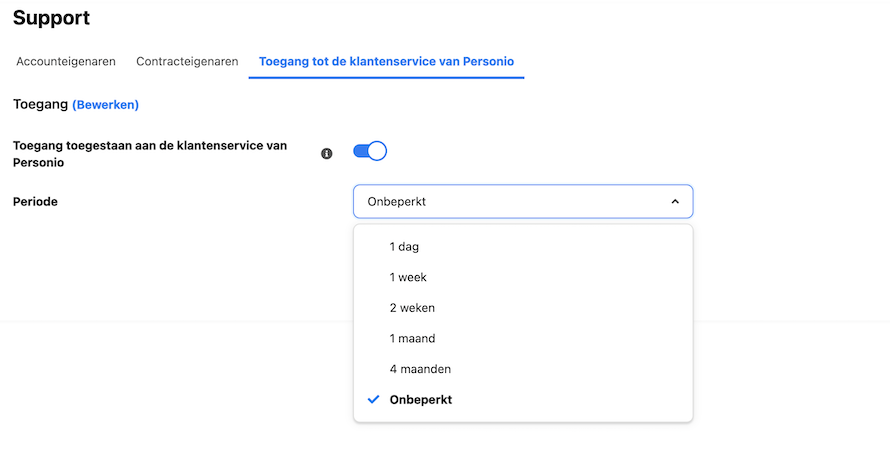Collapse the Periode dropdown via chevron arrow
The width and height of the screenshot is (890, 476).
tap(675, 201)
